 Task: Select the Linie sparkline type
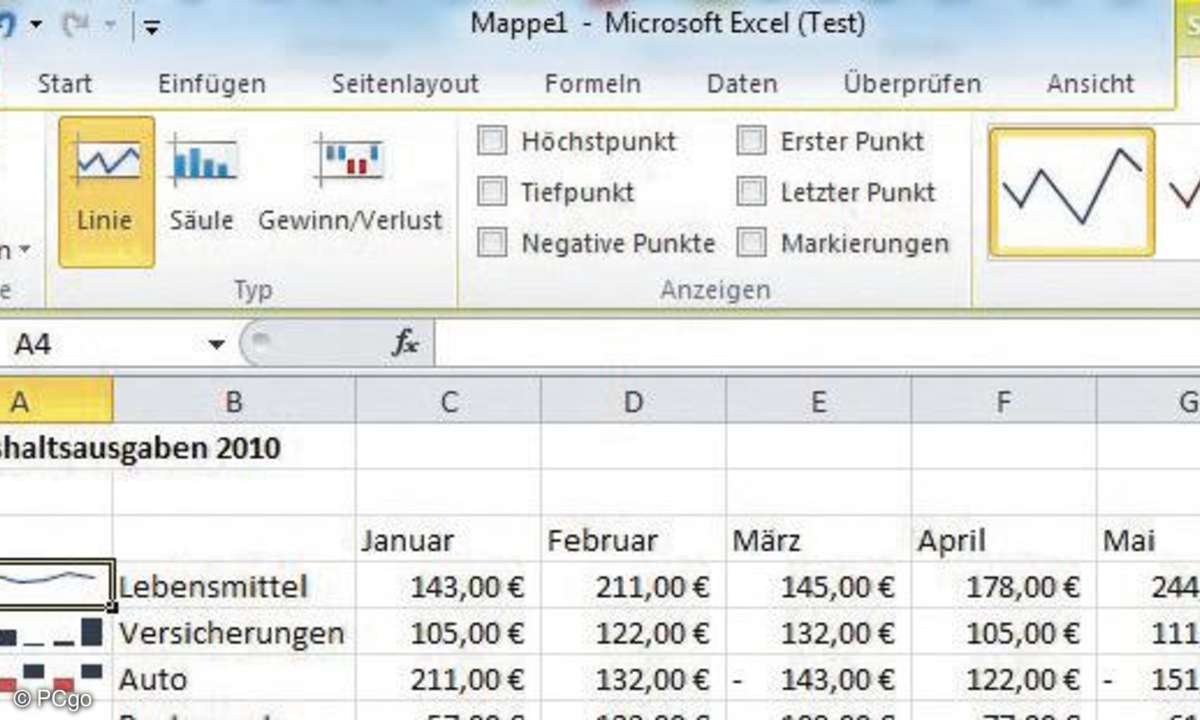106,190
